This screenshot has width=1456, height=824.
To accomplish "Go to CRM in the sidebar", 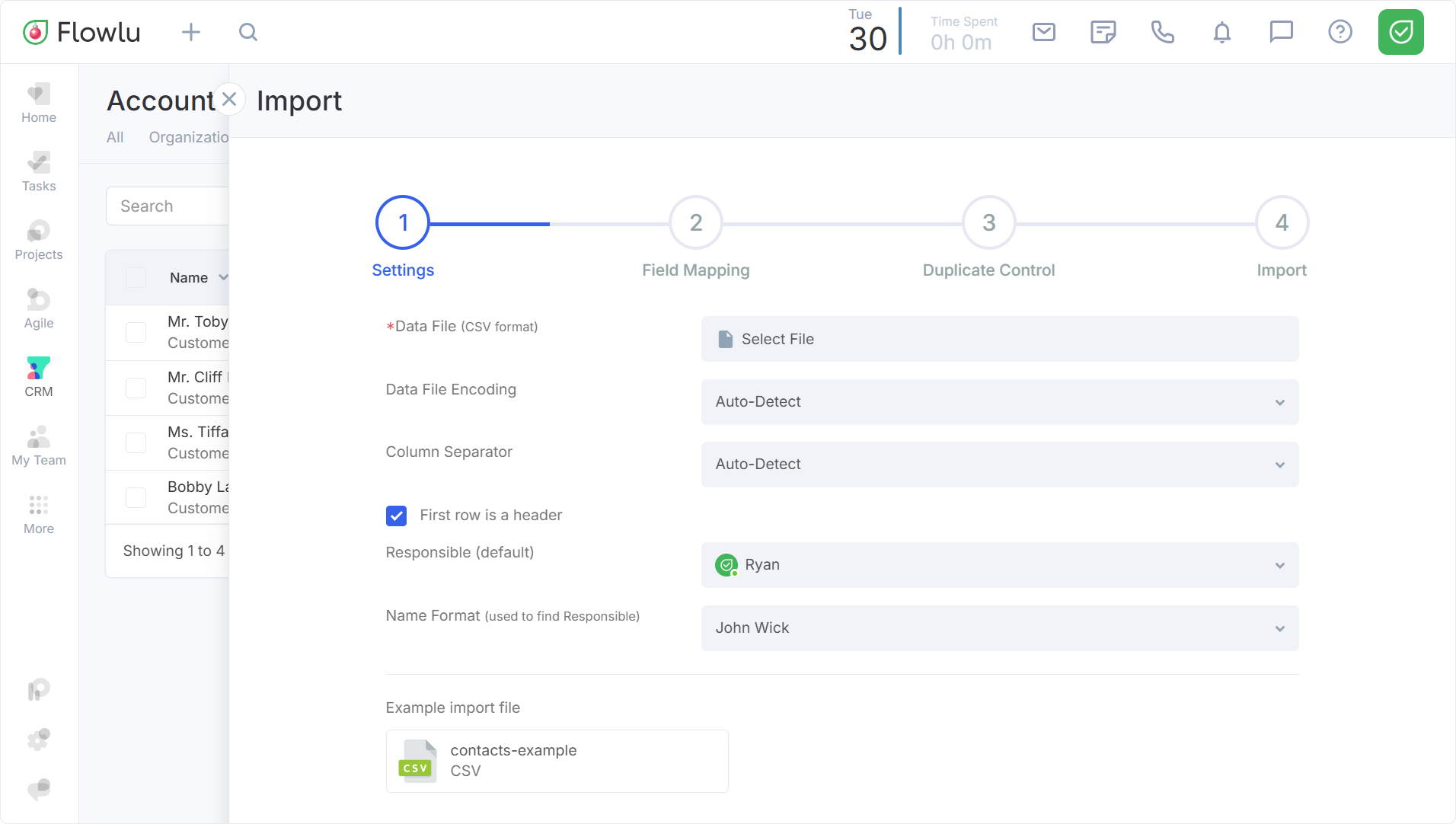I will 39,377.
